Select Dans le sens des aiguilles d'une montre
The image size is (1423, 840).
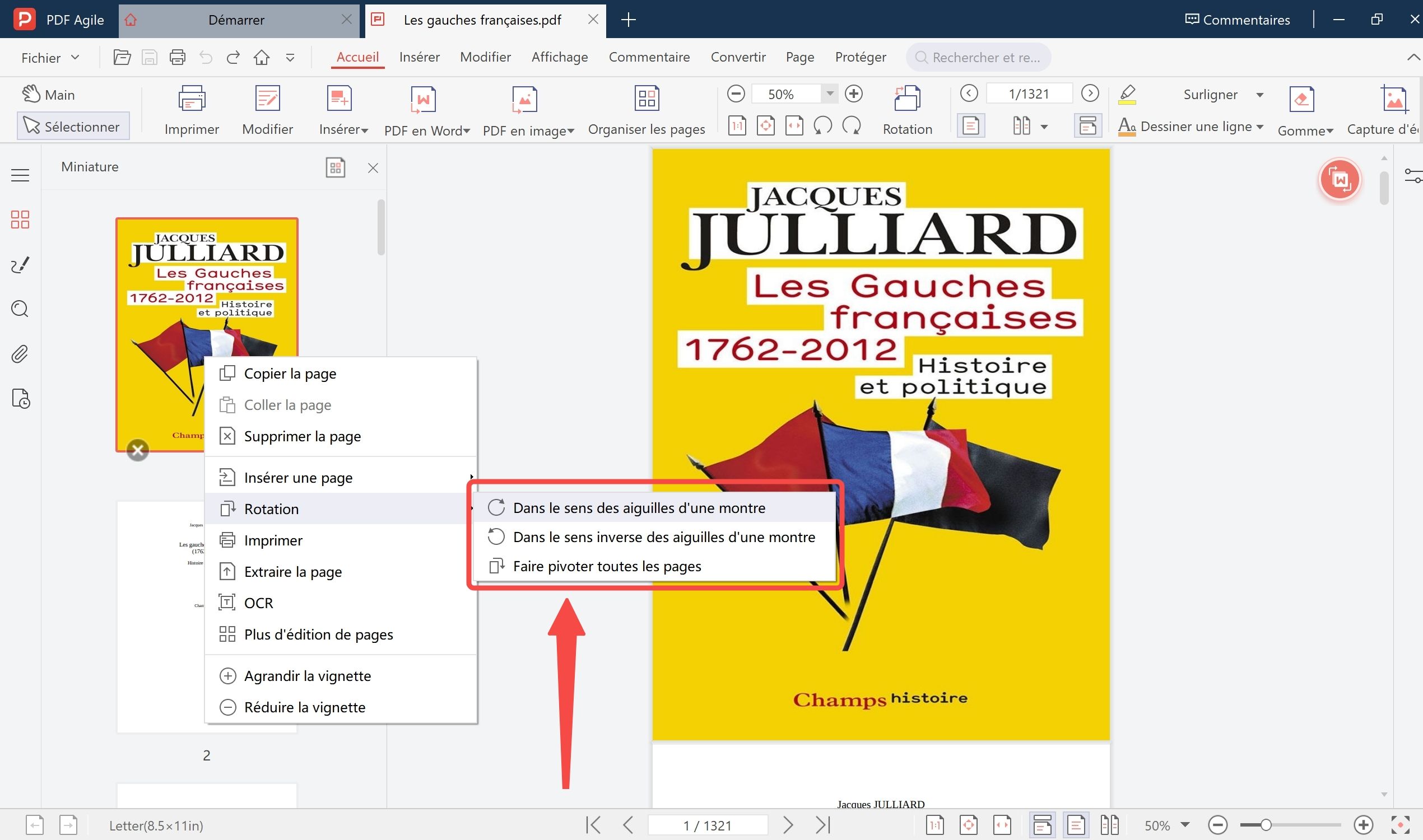[654, 508]
